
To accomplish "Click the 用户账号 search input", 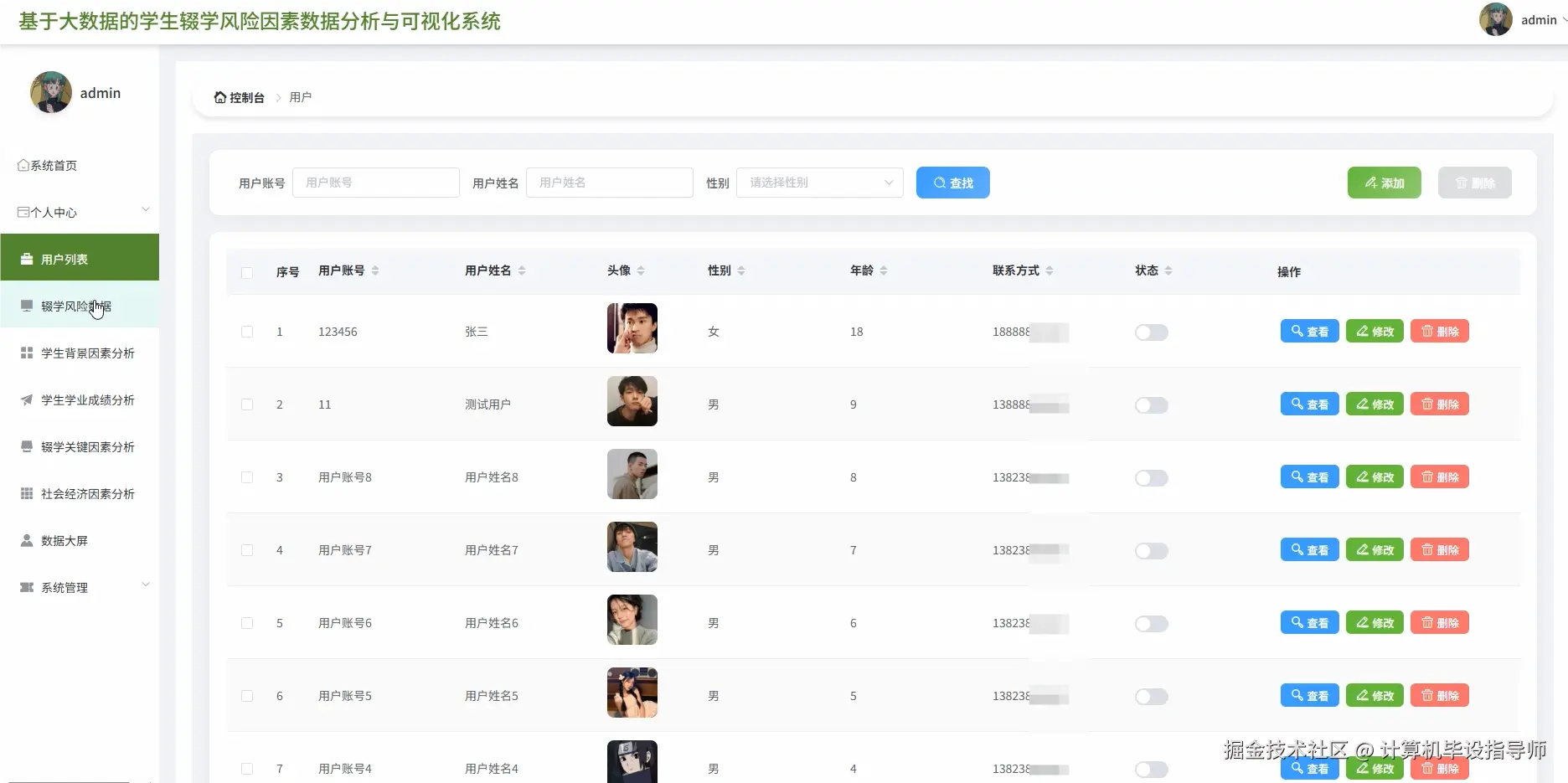I will coord(376,183).
